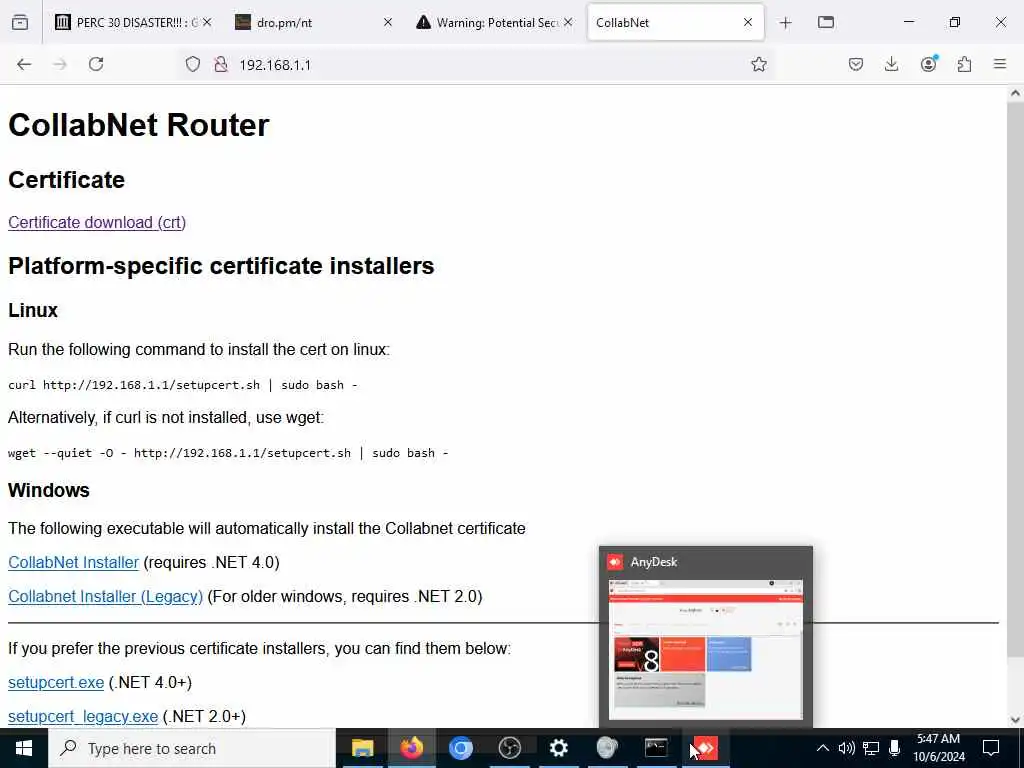
Task: Open the Collabnet Installer (Legacy) link
Action: click(x=105, y=596)
